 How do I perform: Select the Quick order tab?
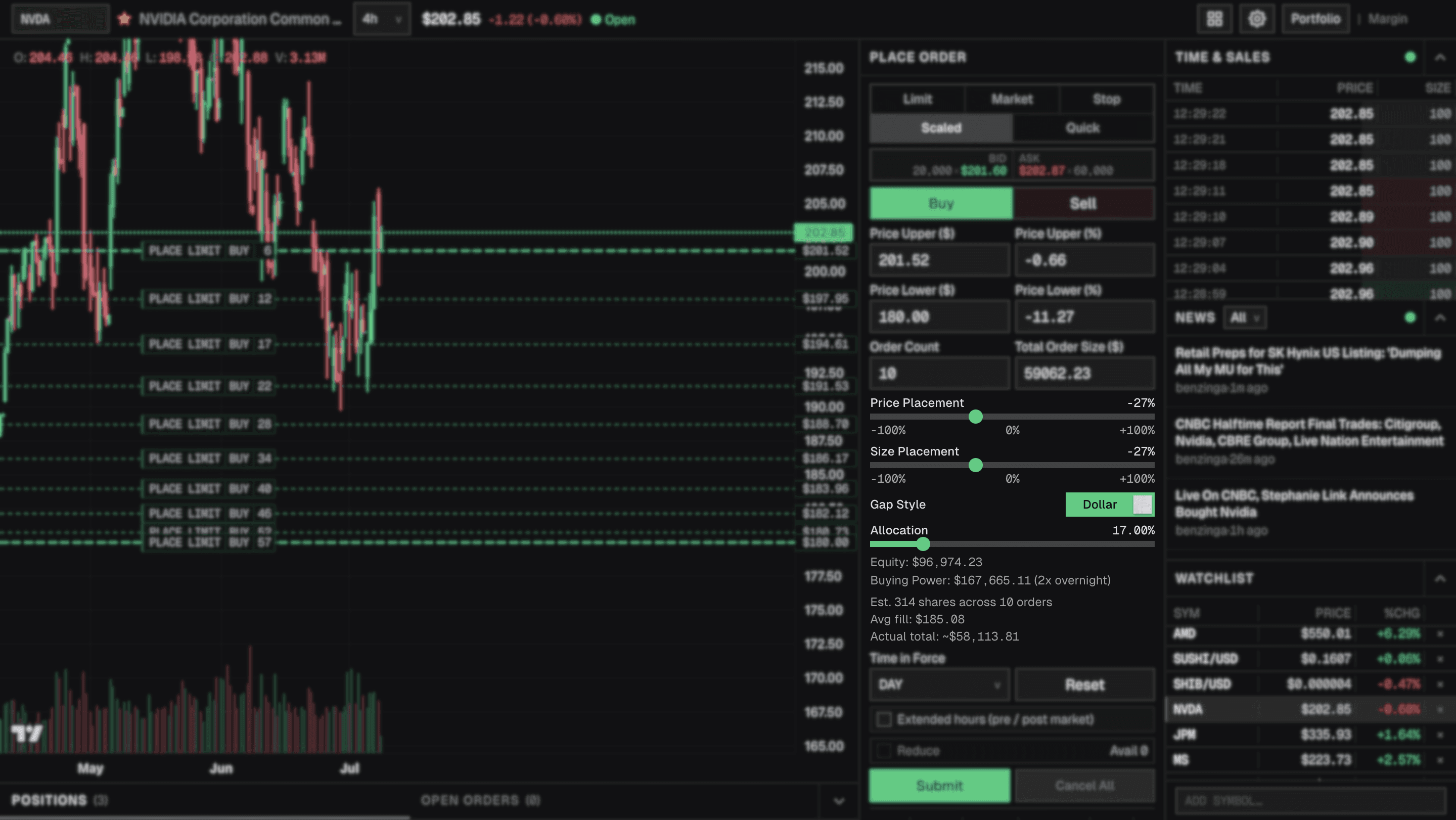pyautogui.click(x=1082, y=128)
